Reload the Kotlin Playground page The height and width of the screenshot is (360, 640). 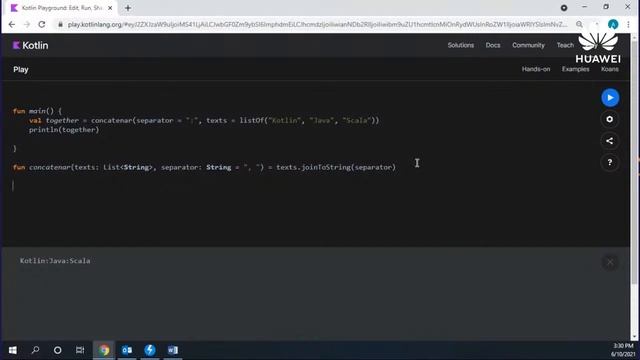pos(42,24)
